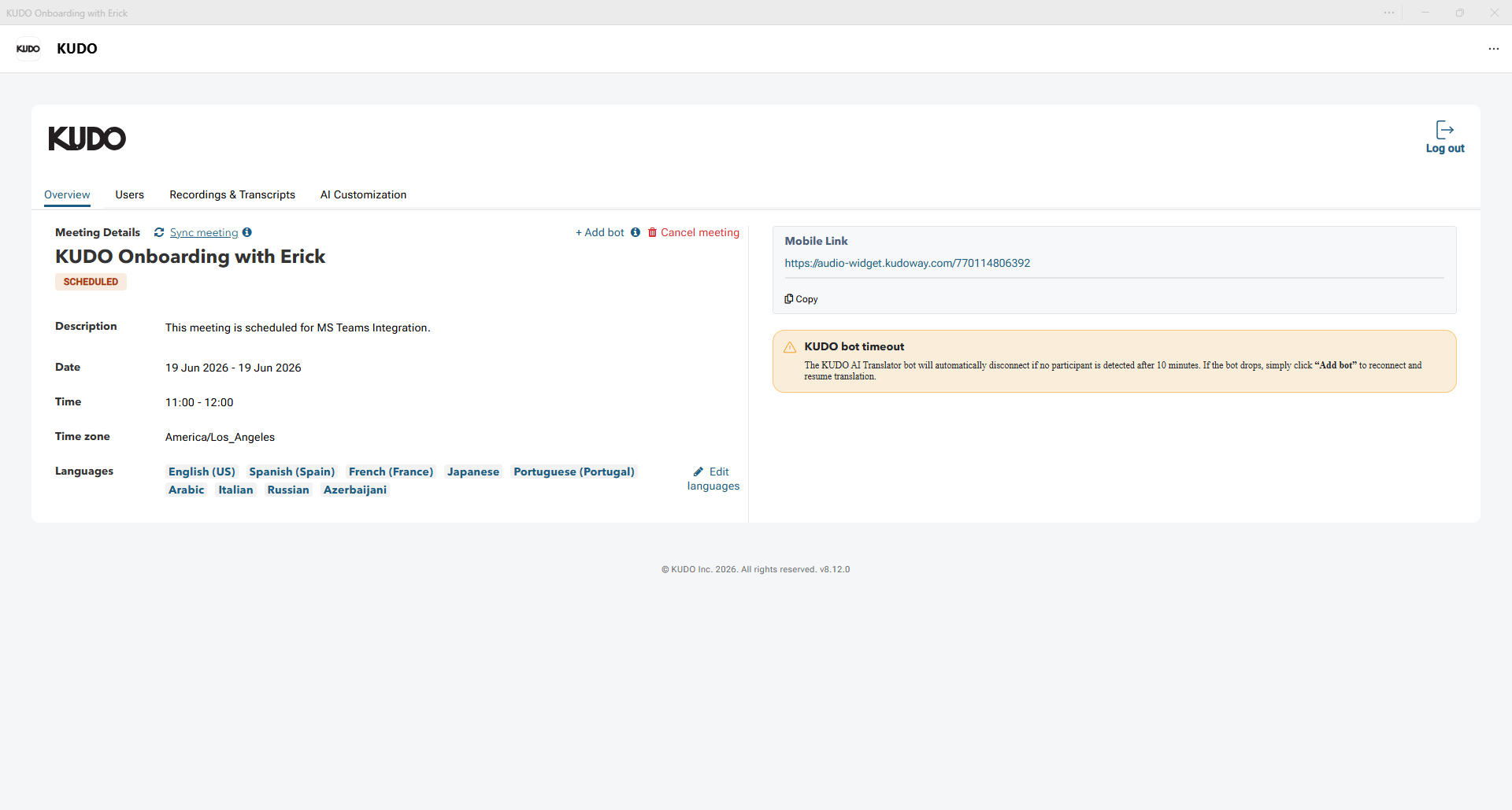
Task: Click the Sync meeting link
Action: (204, 232)
